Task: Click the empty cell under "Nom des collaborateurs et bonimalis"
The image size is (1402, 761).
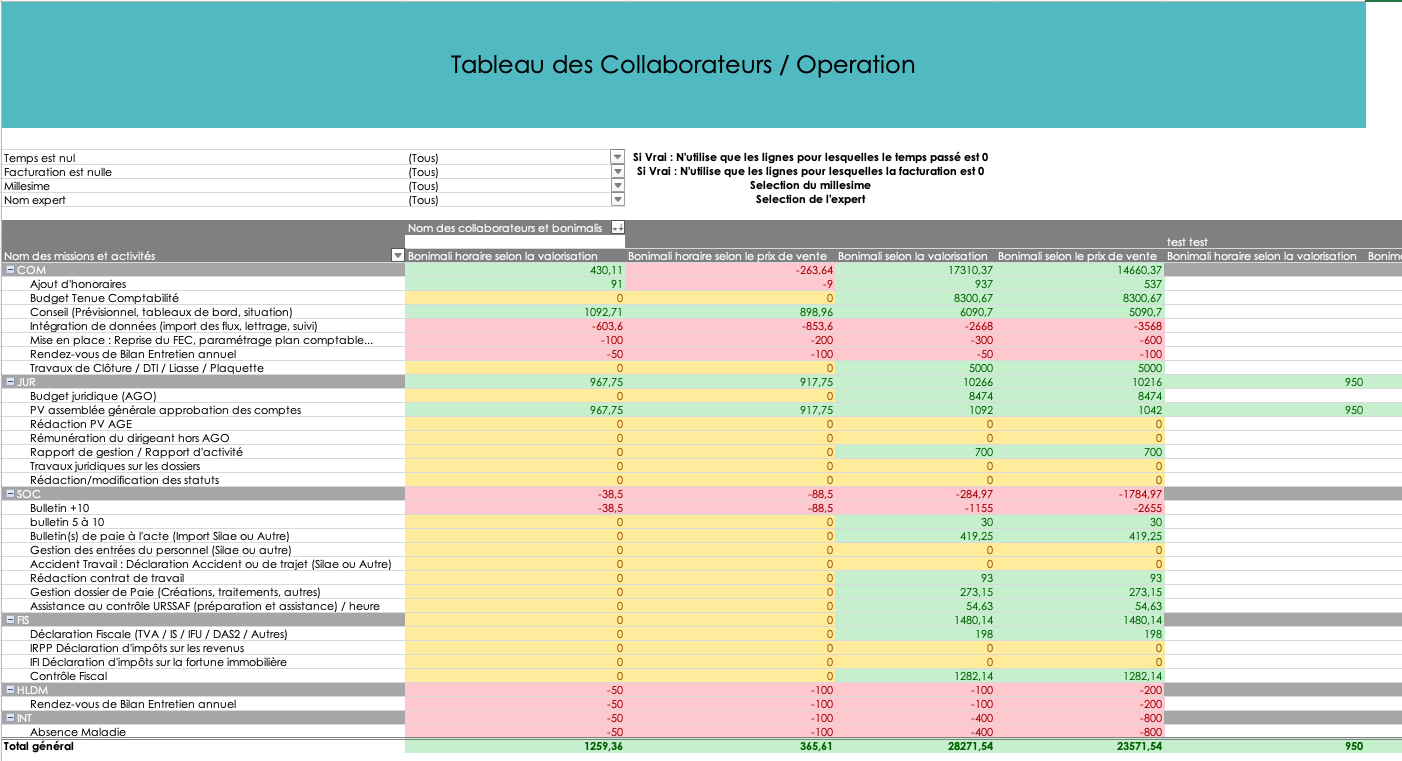Action: [x=515, y=241]
